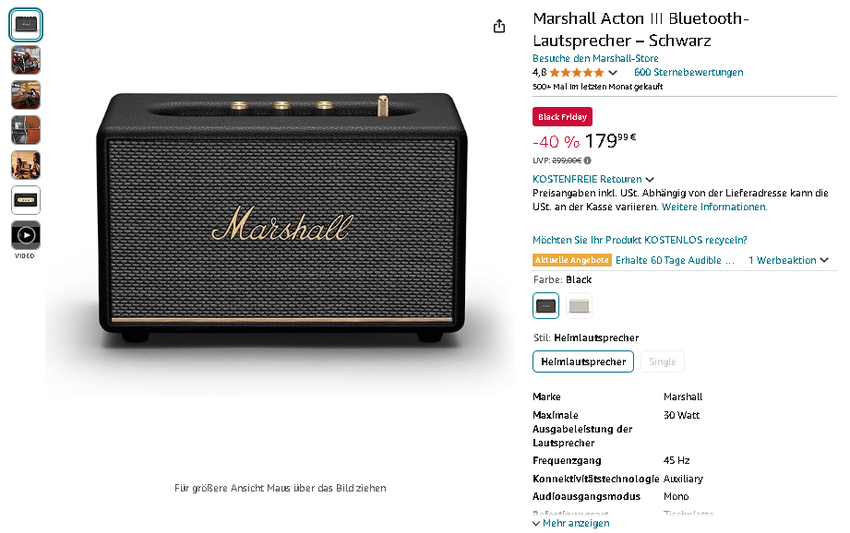Choose the Black color swatch
The width and height of the screenshot is (850, 533).
click(x=546, y=306)
